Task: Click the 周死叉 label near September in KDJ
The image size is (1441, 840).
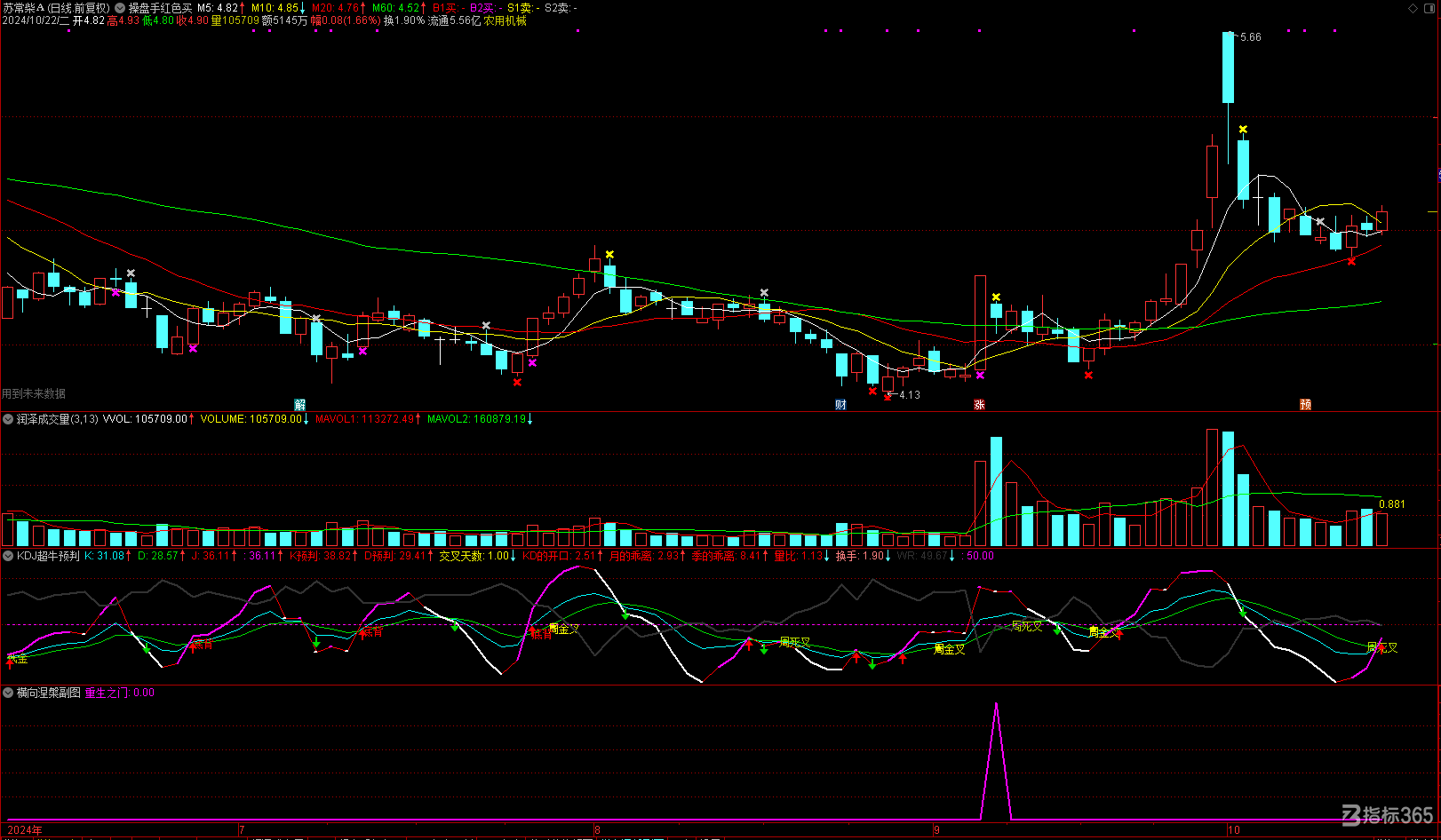Action: 1027,626
